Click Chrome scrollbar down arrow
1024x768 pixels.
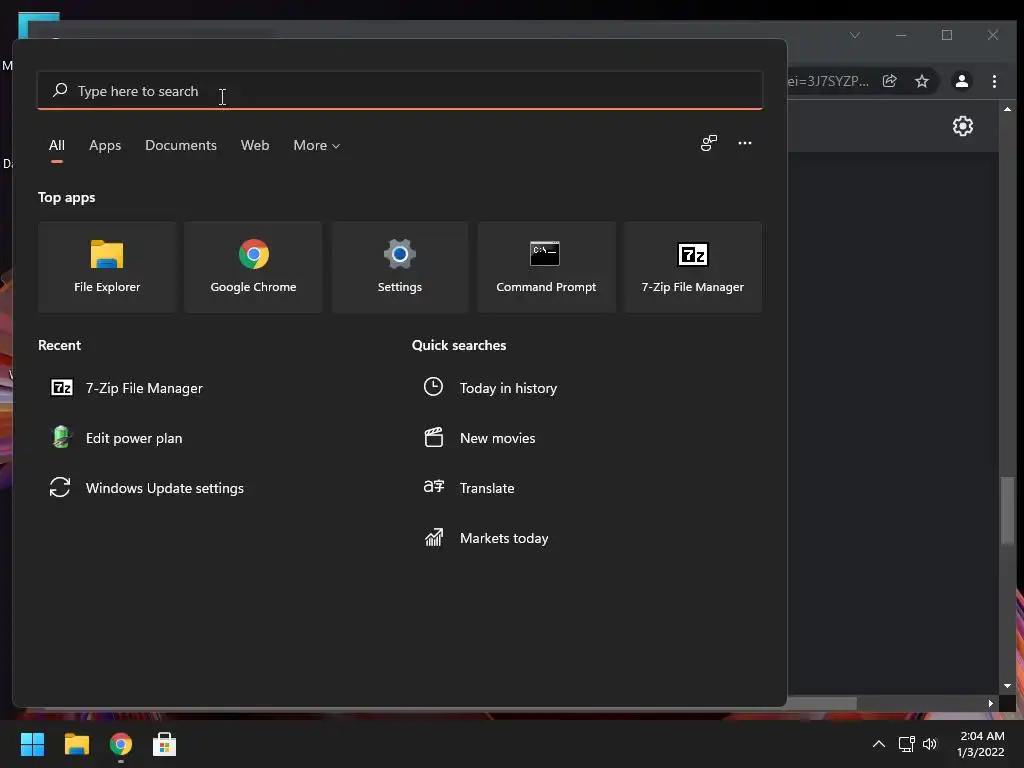1008,686
